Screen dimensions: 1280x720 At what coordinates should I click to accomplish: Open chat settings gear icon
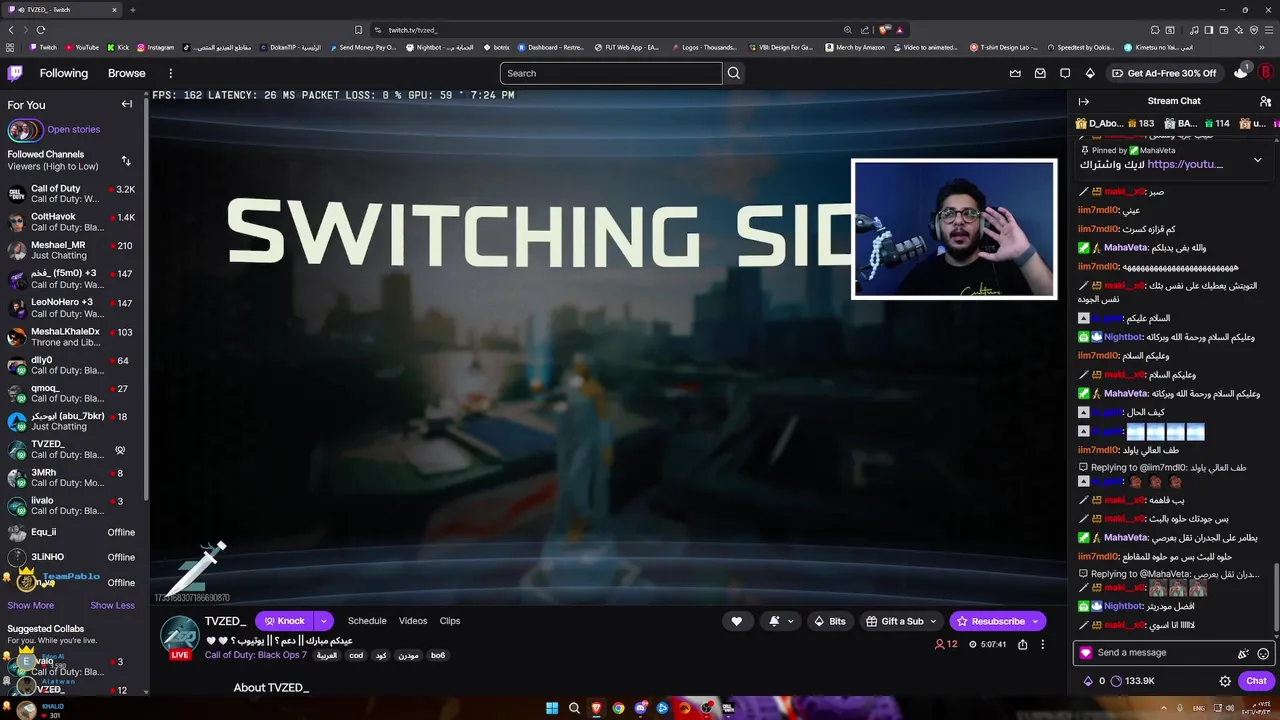pos(1225,681)
